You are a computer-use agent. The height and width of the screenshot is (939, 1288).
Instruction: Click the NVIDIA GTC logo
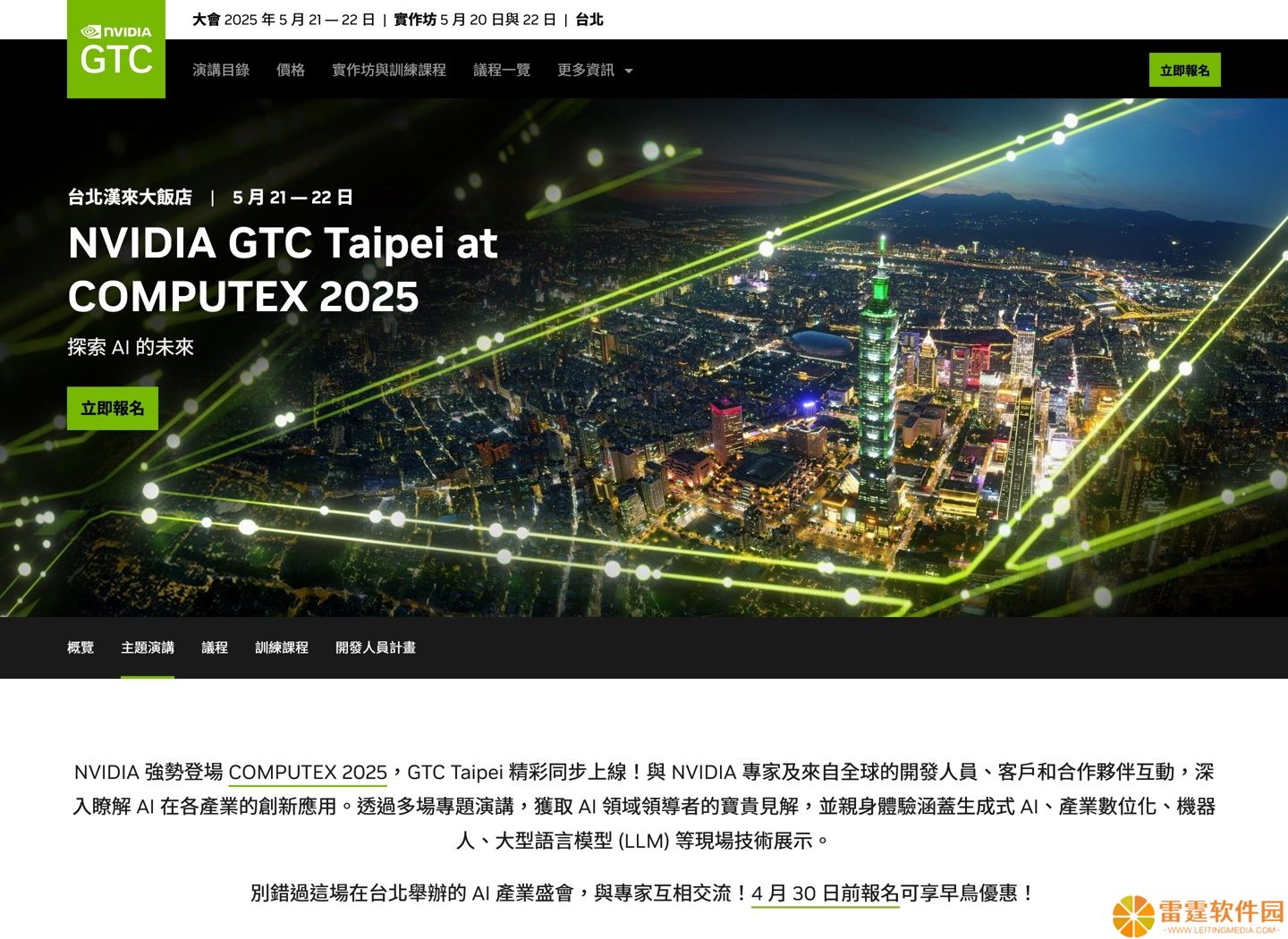[x=116, y=49]
